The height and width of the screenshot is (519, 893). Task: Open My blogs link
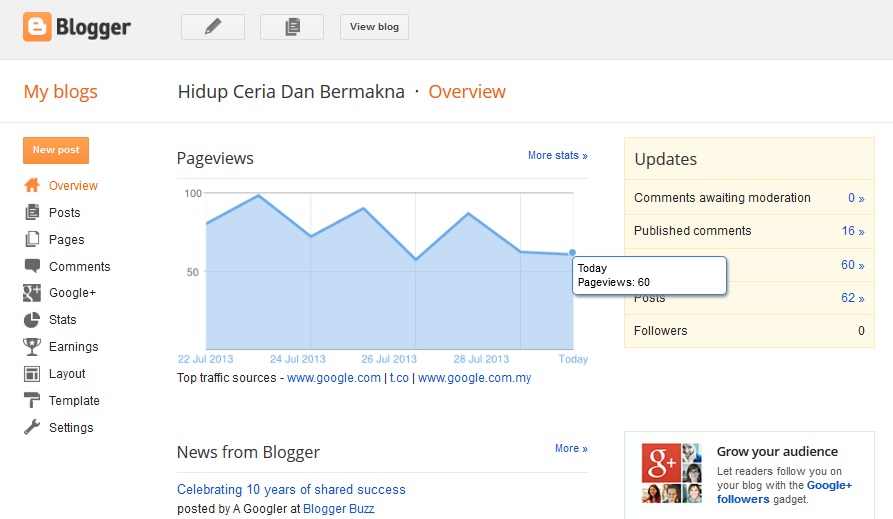[x=60, y=92]
